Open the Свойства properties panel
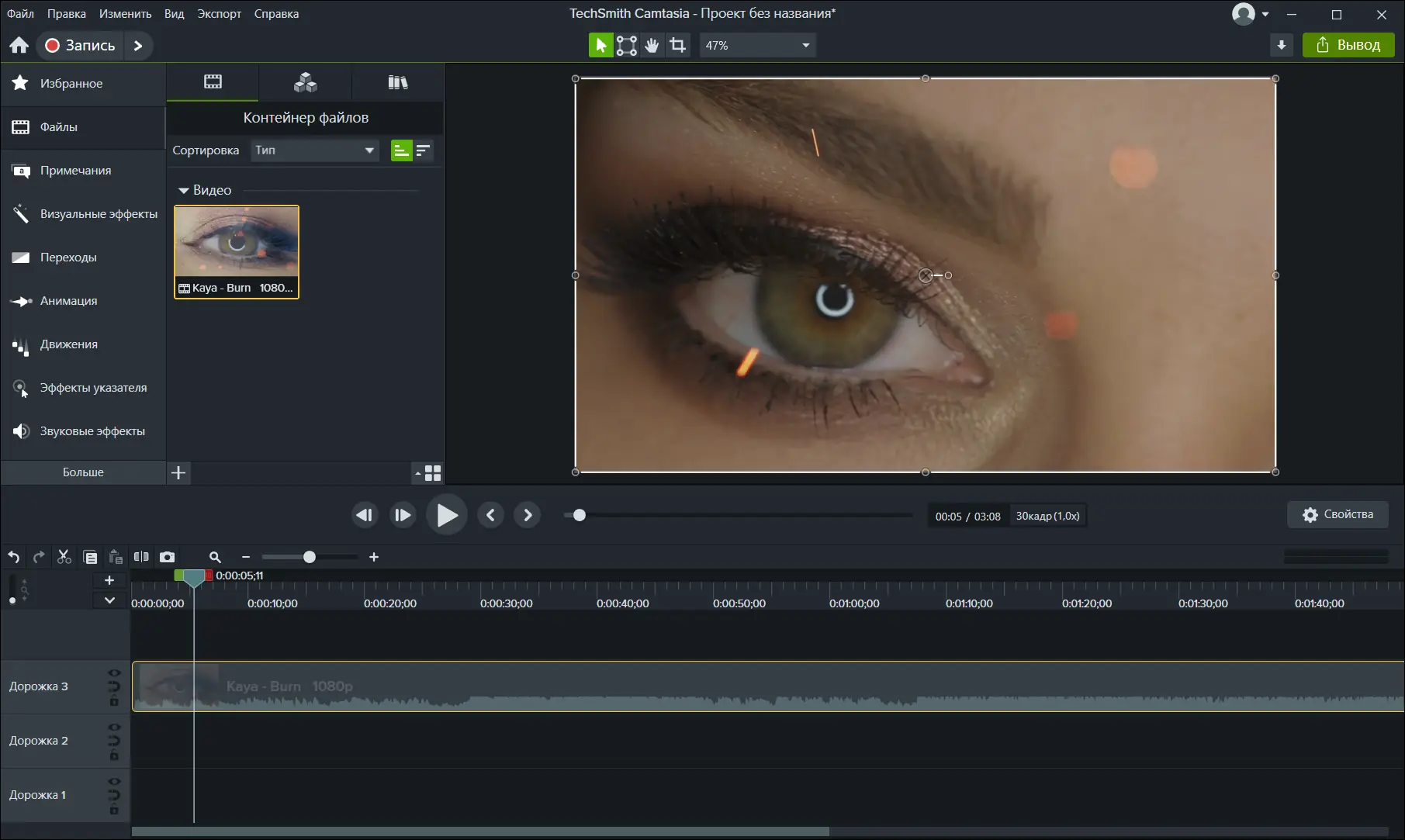This screenshot has width=1405, height=840. [1338, 515]
